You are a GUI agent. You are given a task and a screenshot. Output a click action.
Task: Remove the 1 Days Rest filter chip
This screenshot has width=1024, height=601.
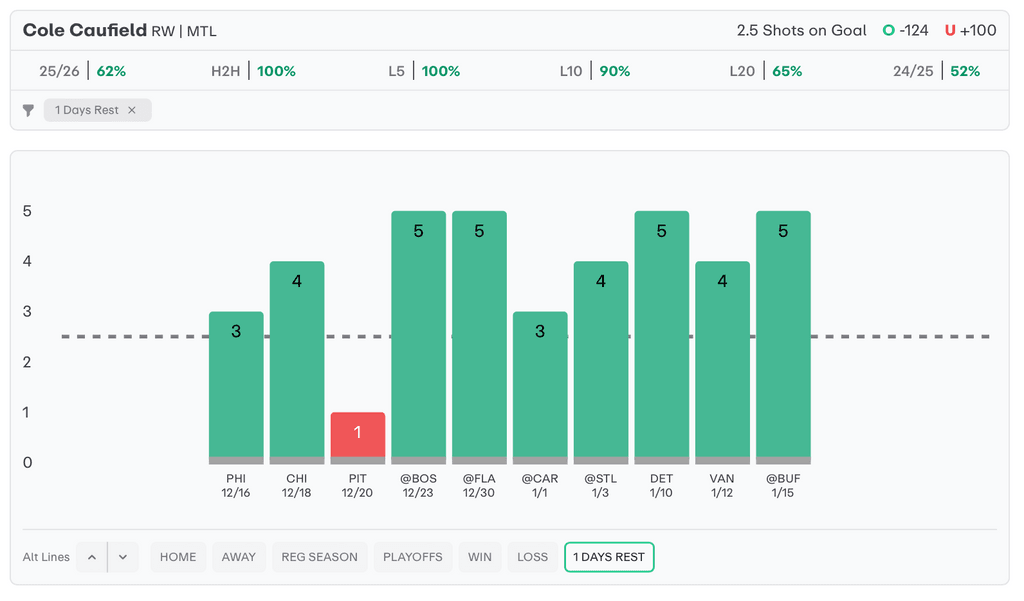[x=131, y=110]
